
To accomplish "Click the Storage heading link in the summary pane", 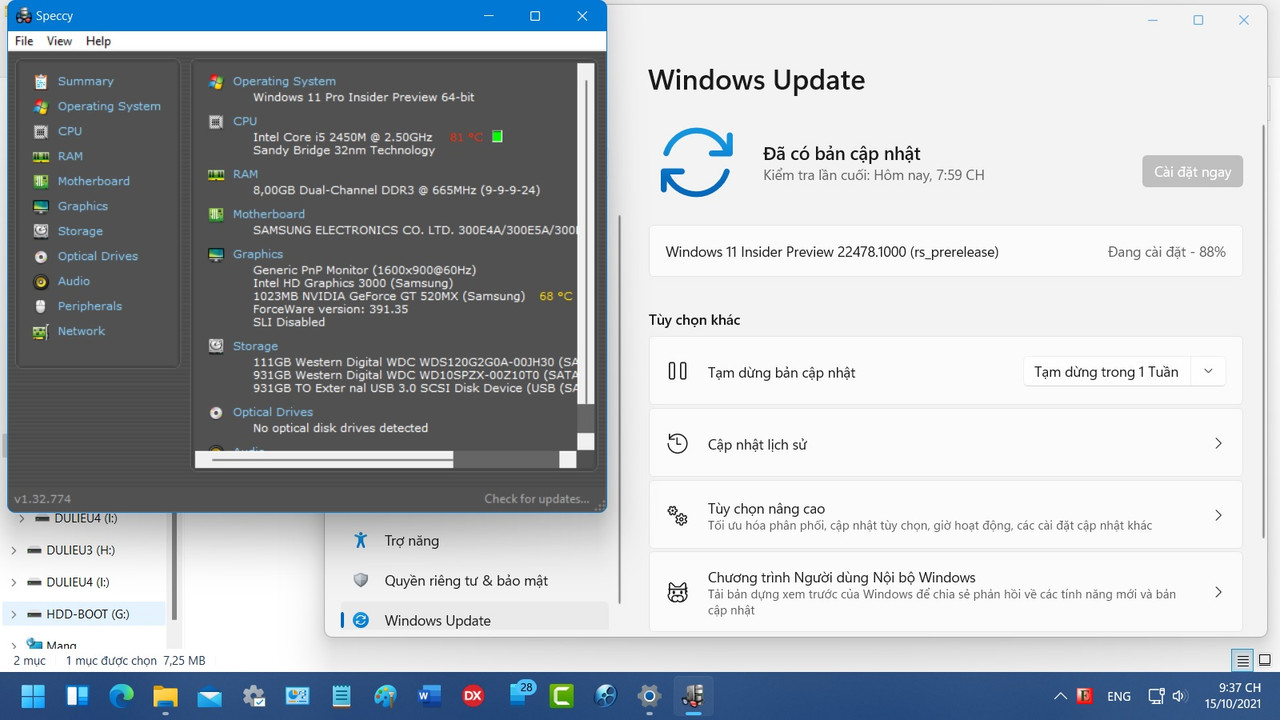I will pos(256,346).
